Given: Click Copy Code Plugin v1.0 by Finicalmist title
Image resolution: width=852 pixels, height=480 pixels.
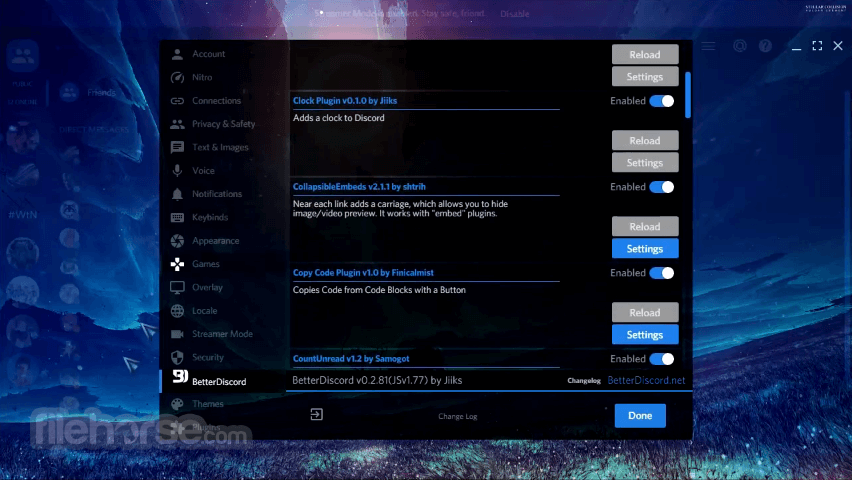Looking at the screenshot, I should click(363, 272).
